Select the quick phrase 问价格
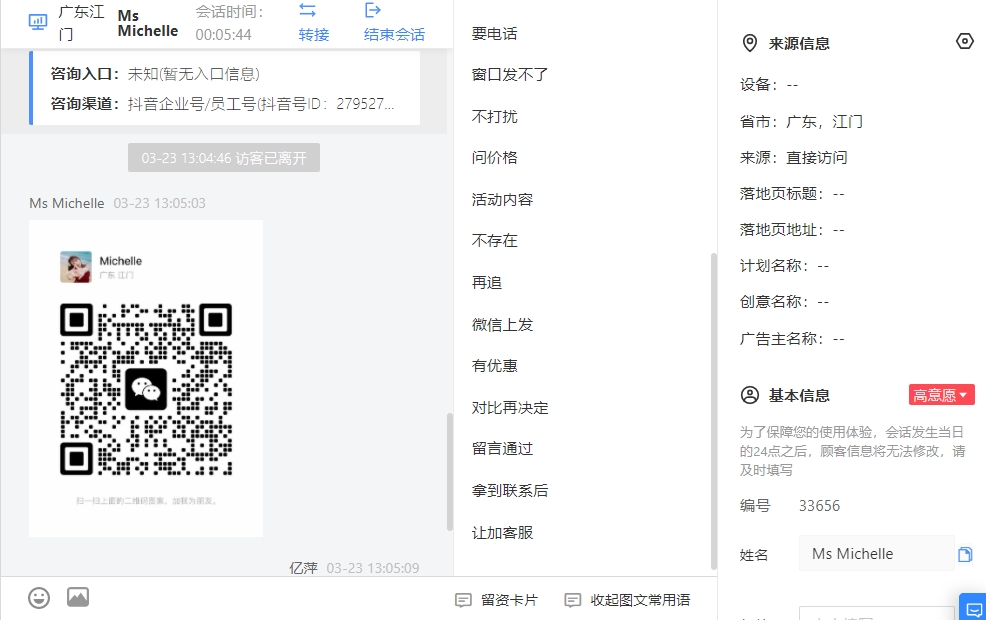Viewport: 986px width, 620px height. click(x=494, y=157)
